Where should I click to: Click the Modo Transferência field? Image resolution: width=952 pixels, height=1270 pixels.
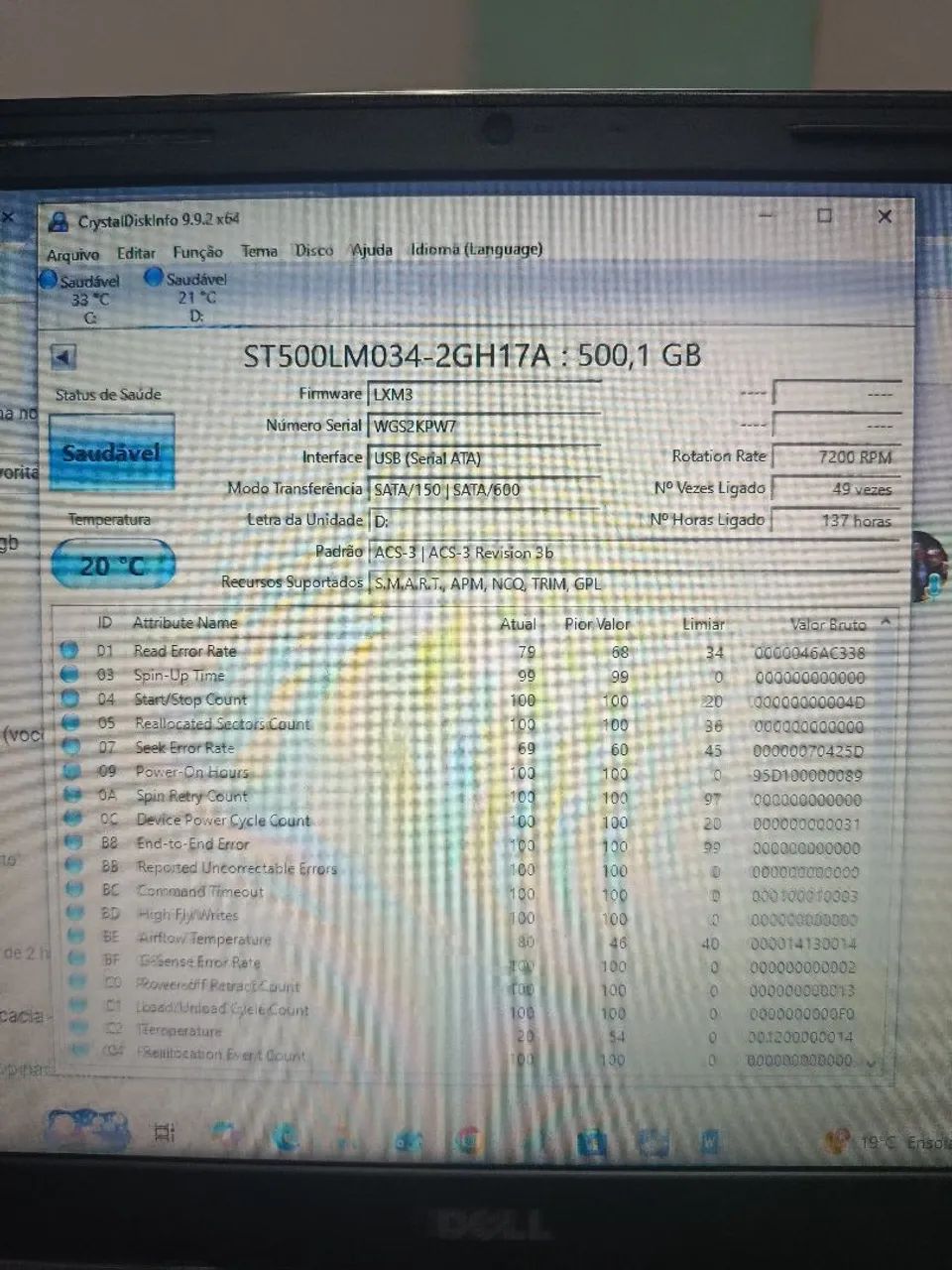tap(484, 489)
